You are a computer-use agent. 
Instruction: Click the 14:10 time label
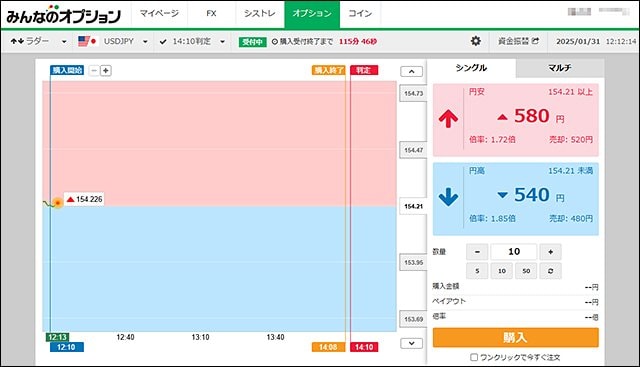coord(364,347)
